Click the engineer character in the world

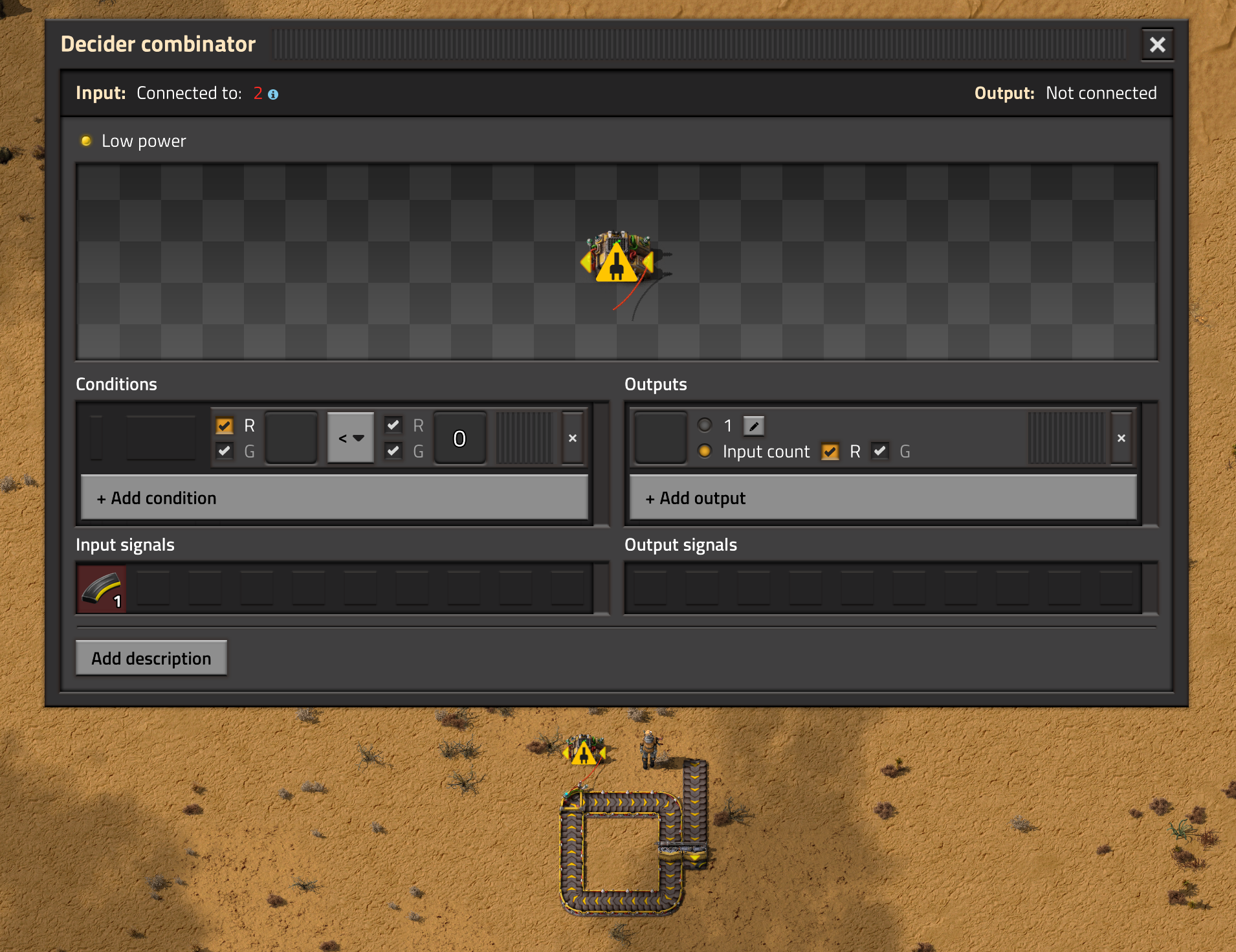649,749
